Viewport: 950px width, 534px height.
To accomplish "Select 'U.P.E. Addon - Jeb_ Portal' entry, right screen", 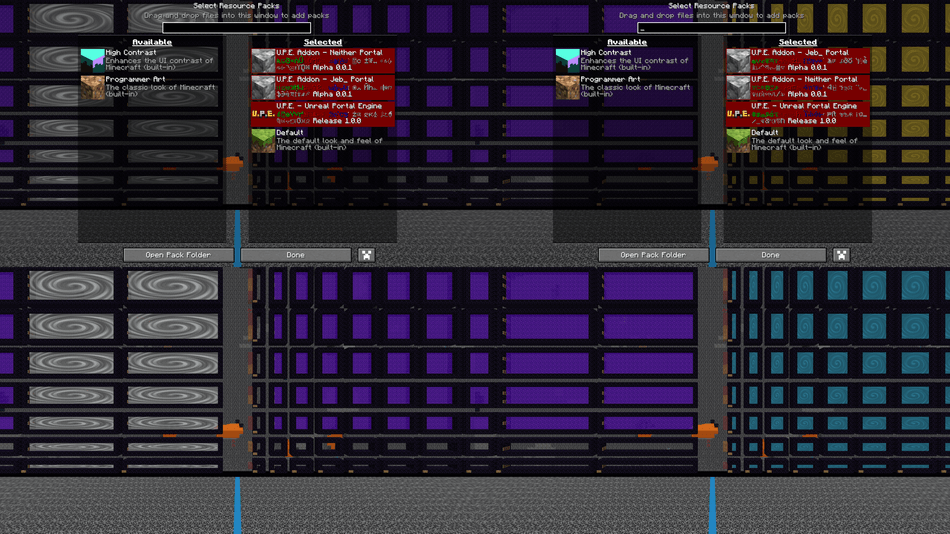I will [798, 61].
